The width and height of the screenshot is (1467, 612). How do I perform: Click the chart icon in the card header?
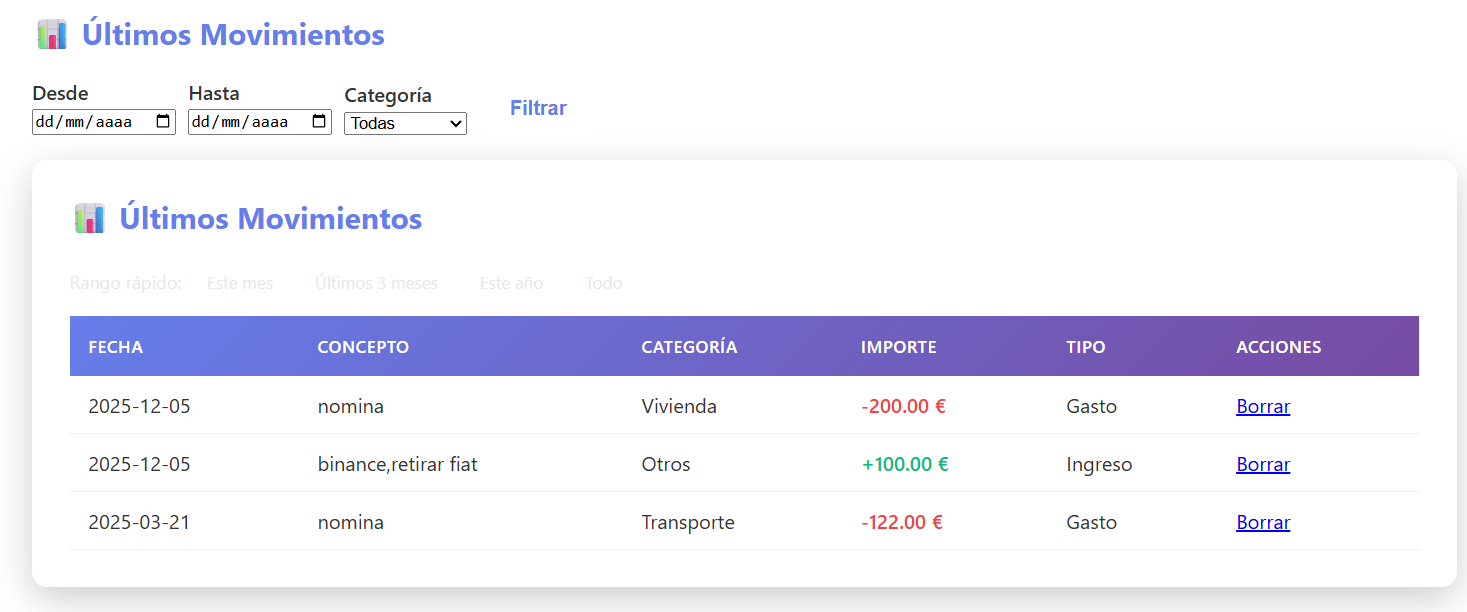(x=89, y=217)
